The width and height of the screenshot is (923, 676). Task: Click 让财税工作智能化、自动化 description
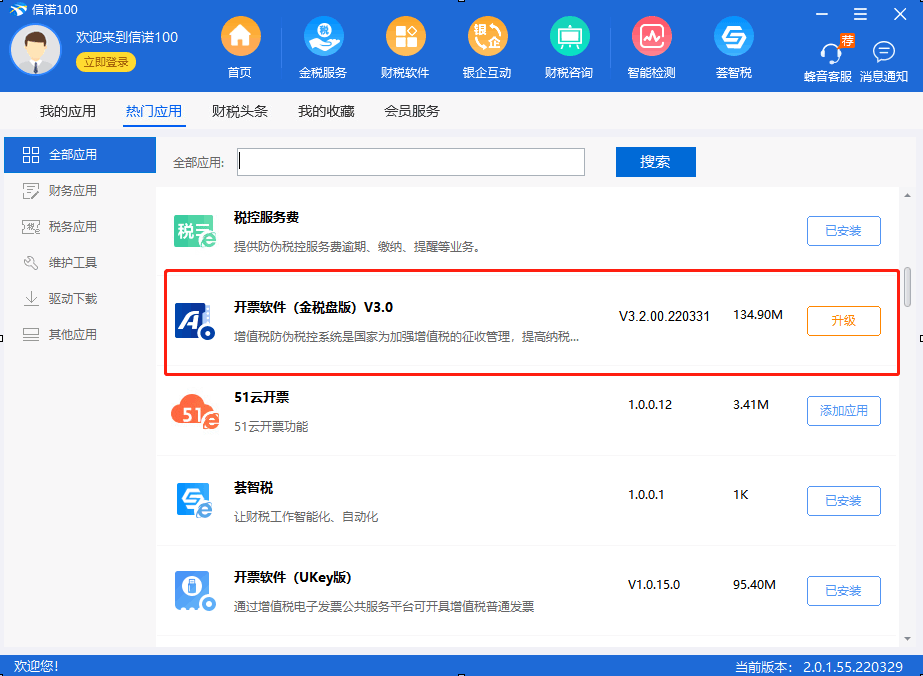pos(306,517)
